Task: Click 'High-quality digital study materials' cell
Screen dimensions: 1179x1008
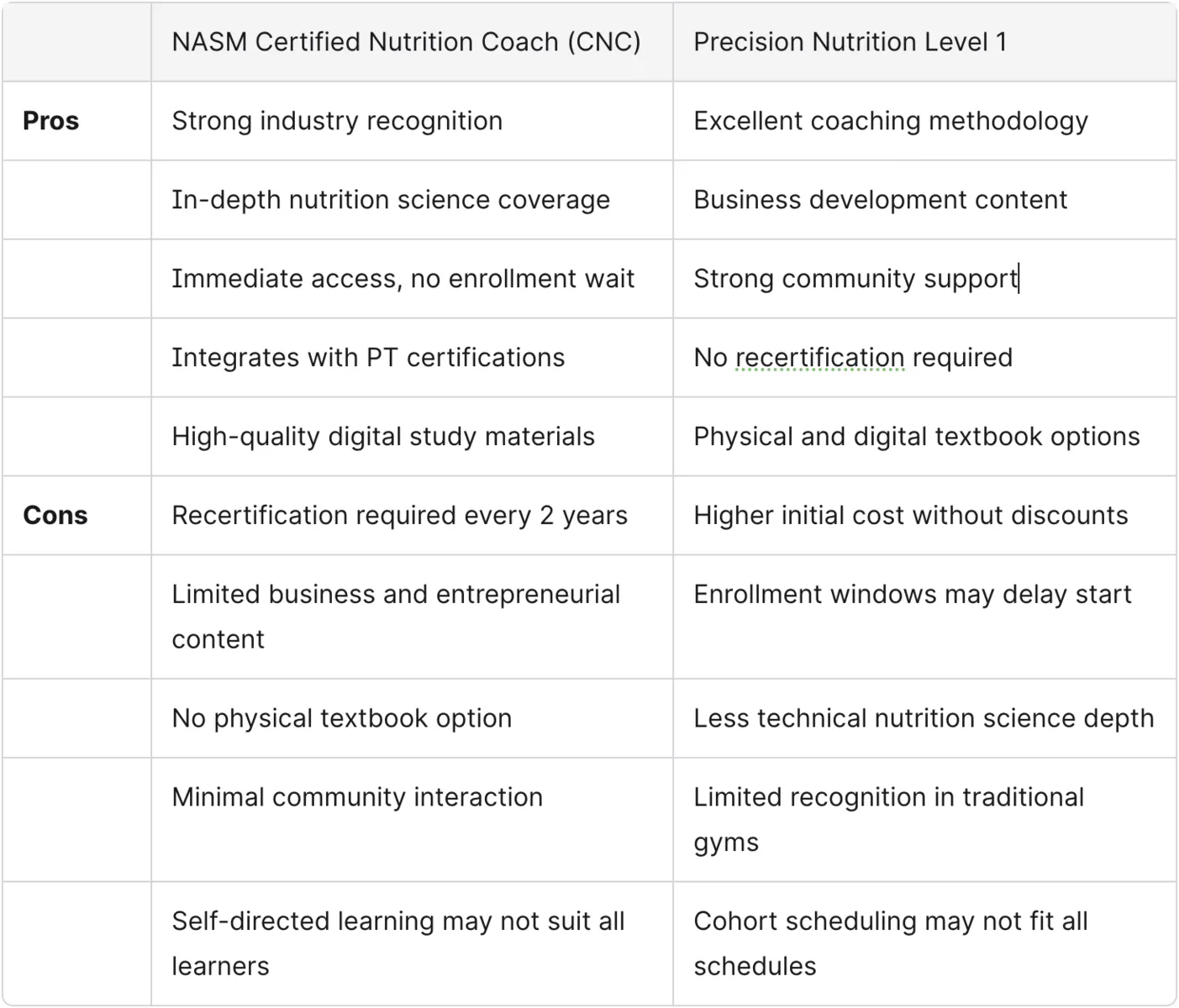Action: coord(383,437)
